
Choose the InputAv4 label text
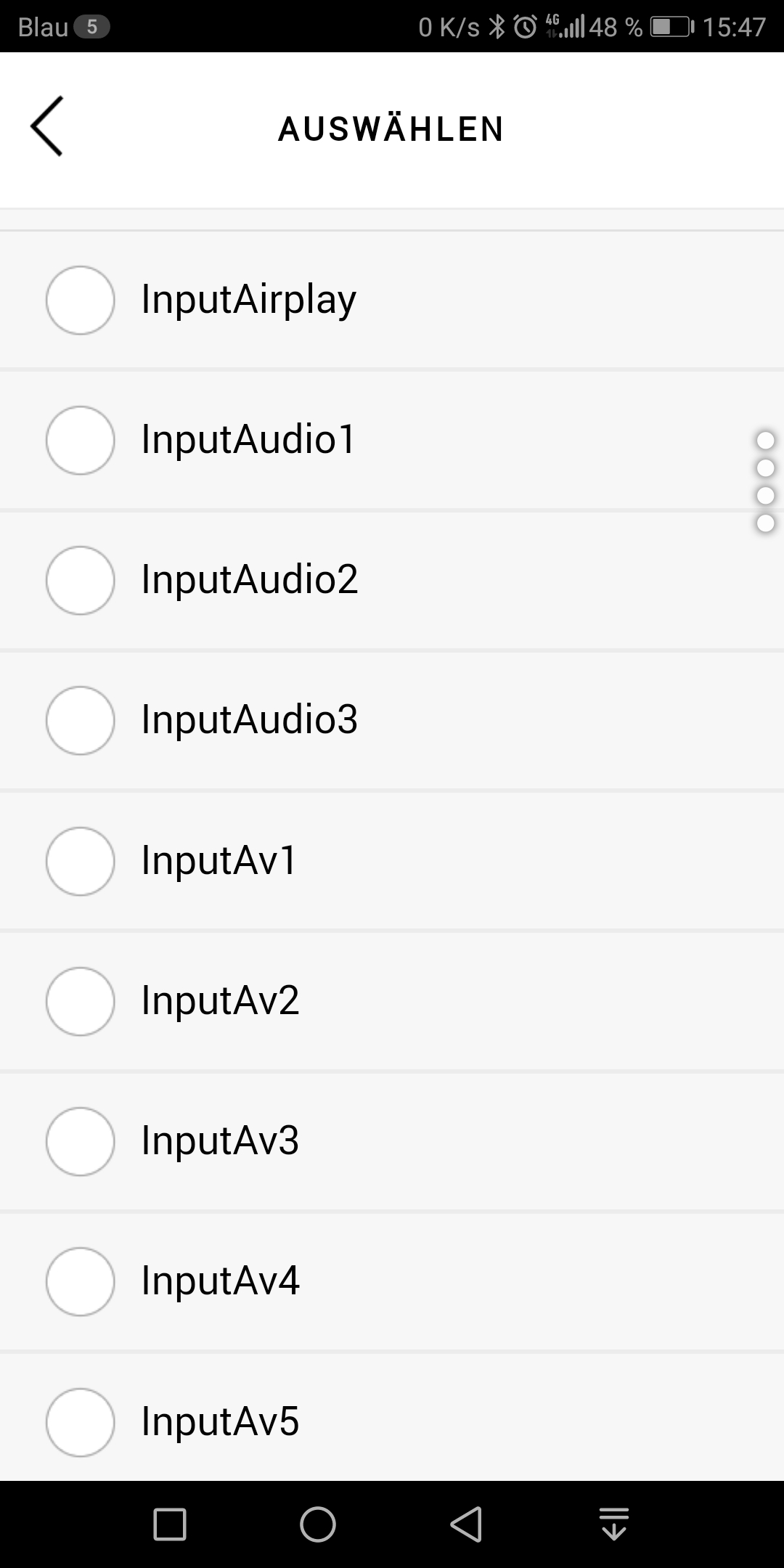220,1281
